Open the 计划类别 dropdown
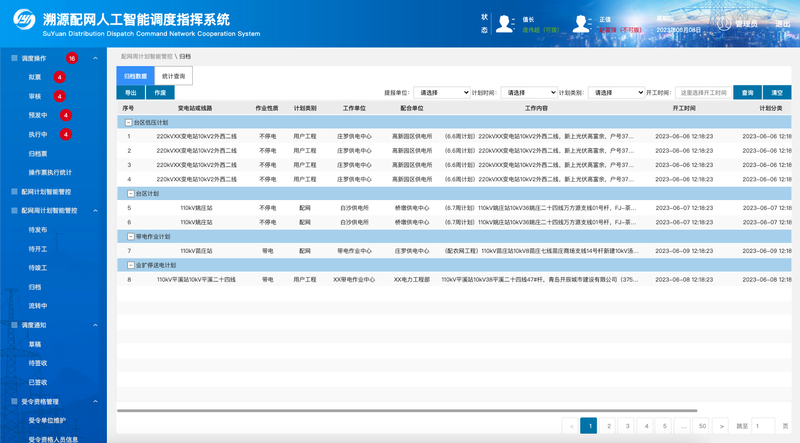The image size is (800, 443). [616, 92]
